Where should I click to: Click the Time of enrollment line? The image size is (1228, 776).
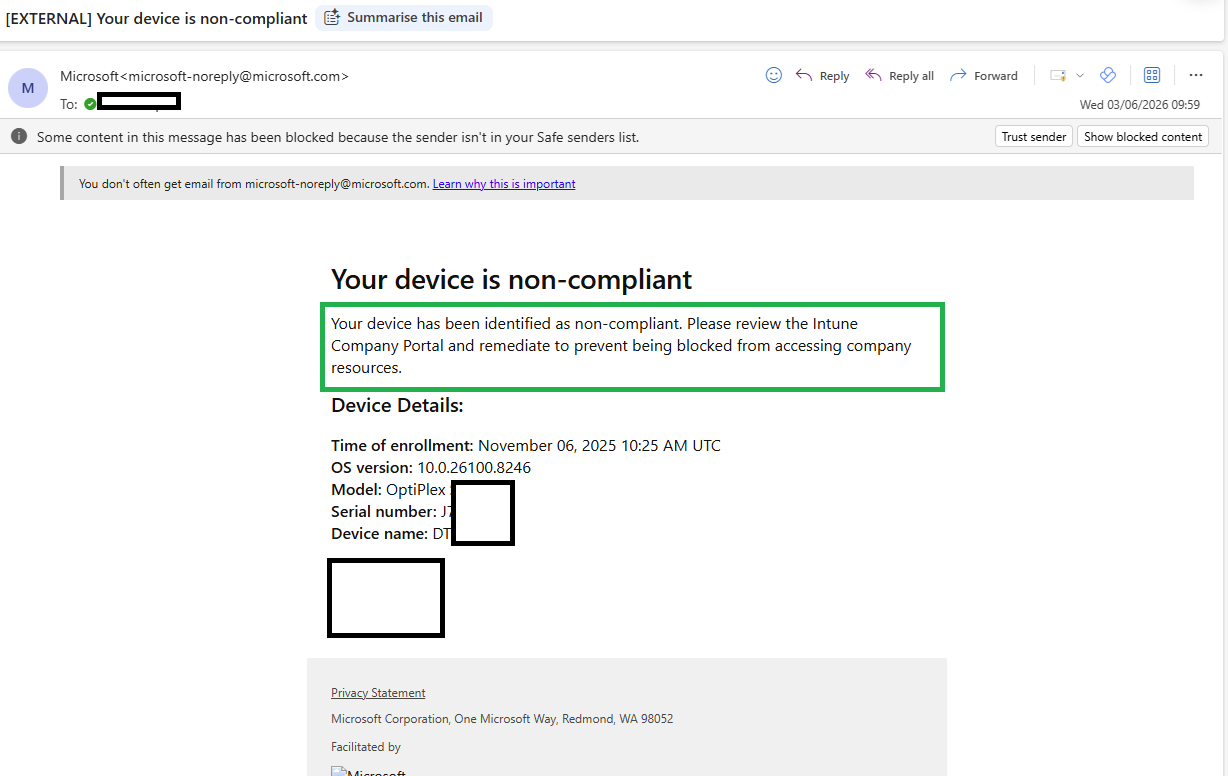tap(526, 446)
